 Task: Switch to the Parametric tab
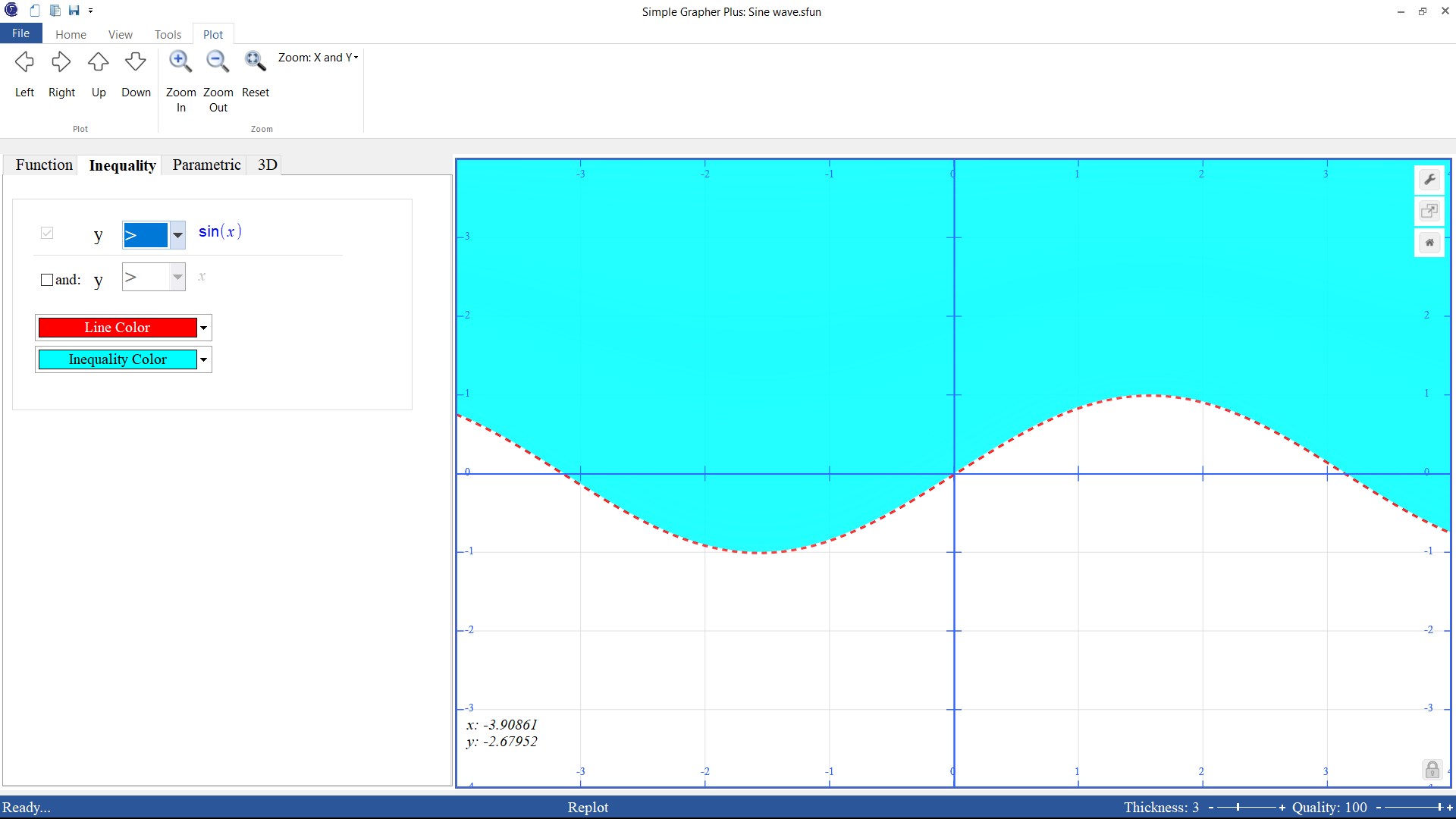tap(206, 165)
